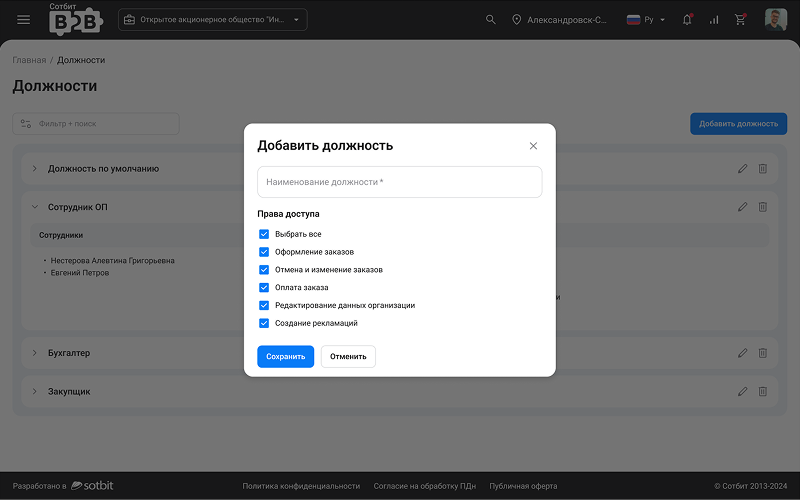Open the hamburger navigation menu
The image size is (800, 500).
(x=24, y=20)
